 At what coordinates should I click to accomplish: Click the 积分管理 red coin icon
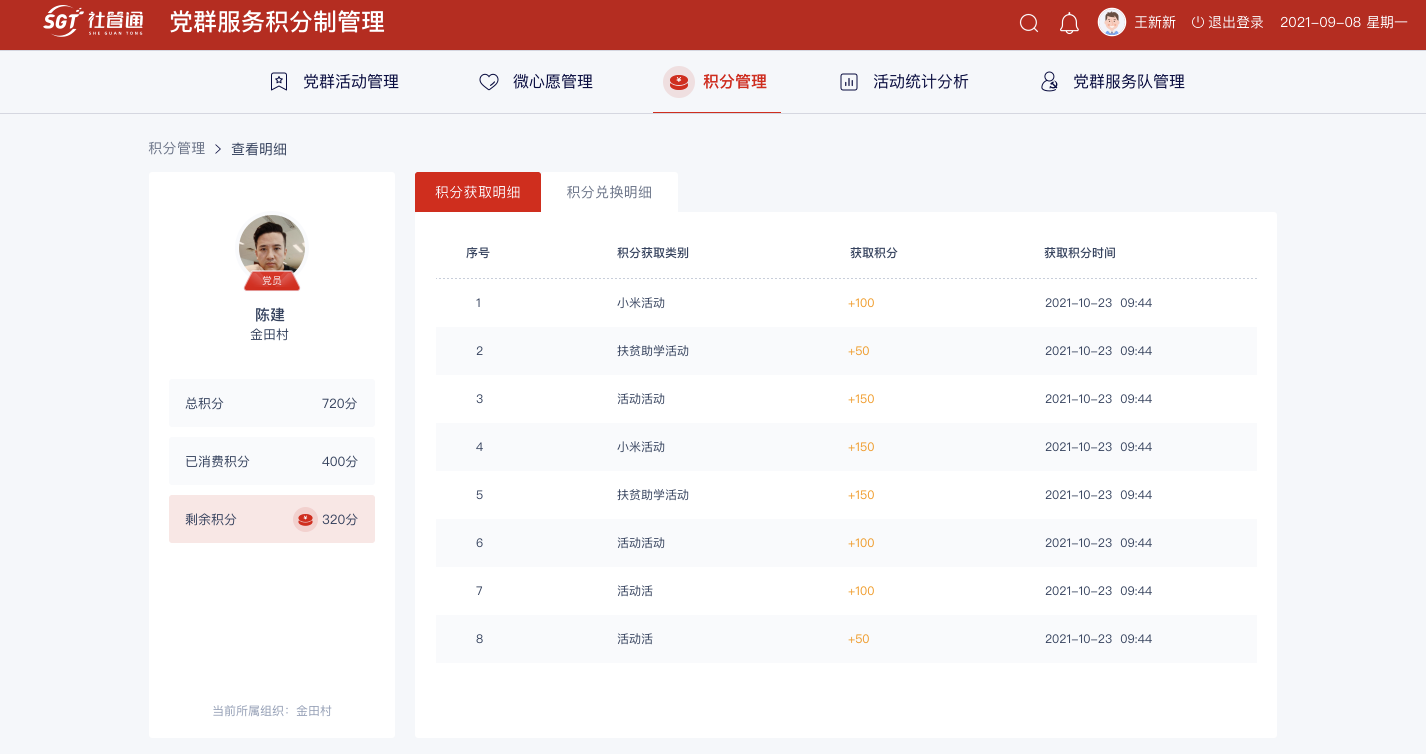pos(679,82)
